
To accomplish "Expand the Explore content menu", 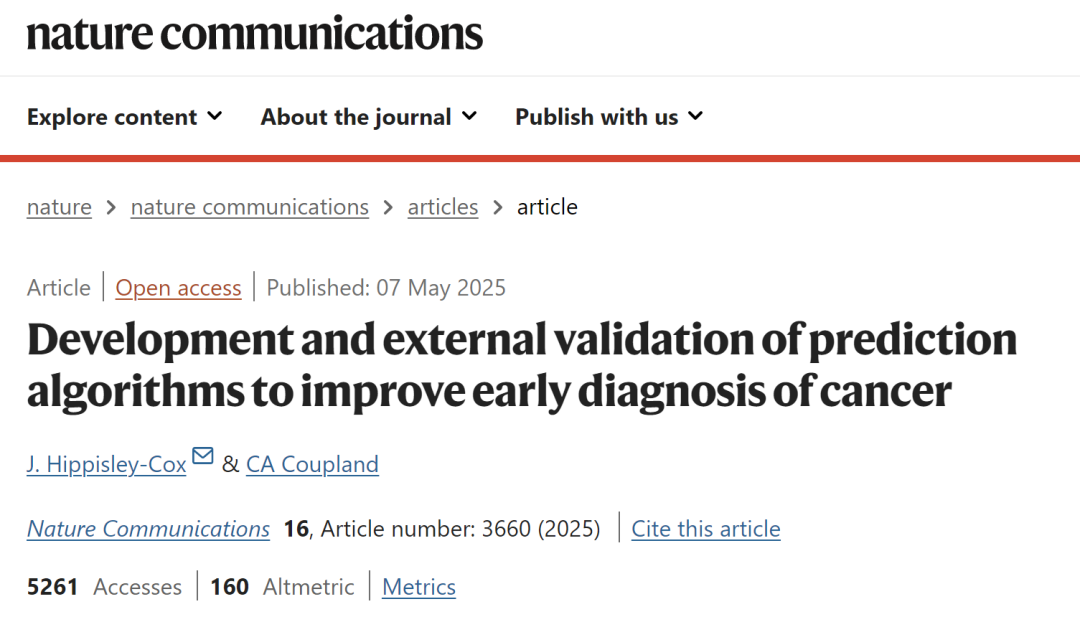I will tap(112, 117).
